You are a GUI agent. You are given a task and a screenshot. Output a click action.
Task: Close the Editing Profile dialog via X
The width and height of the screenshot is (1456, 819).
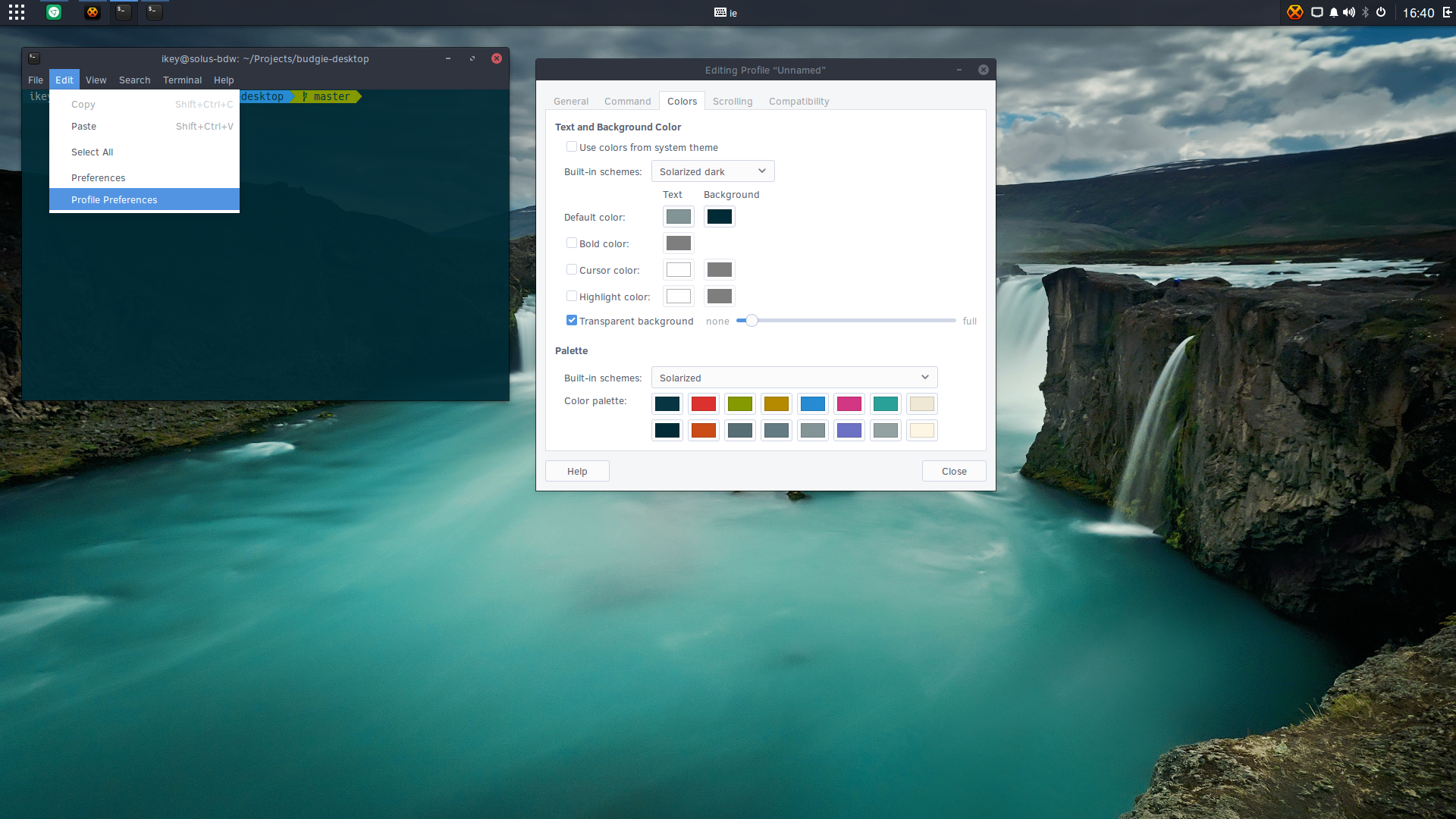click(984, 70)
